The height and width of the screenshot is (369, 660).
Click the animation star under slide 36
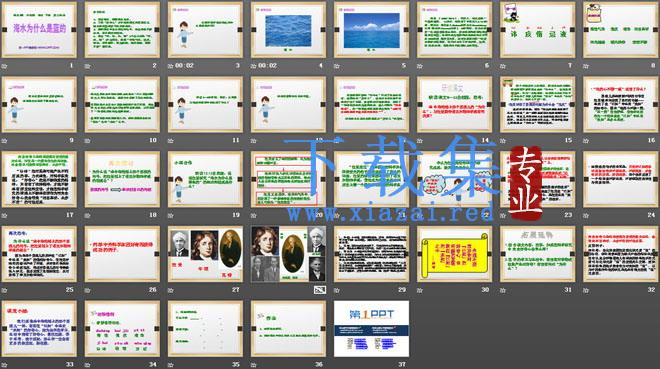(254, 365)
